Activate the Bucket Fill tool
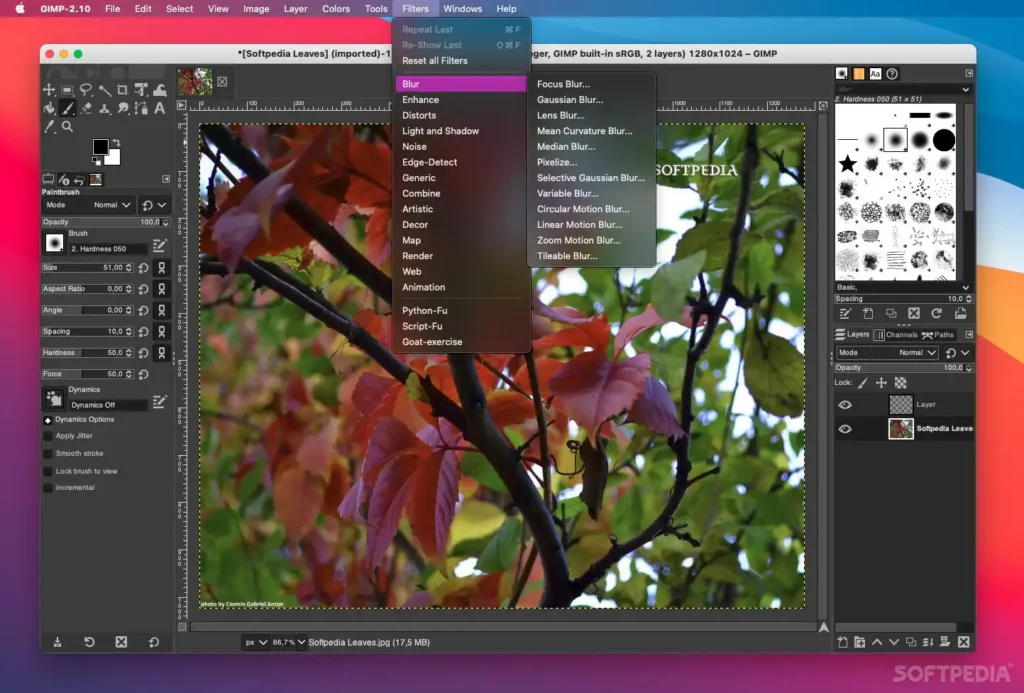 coord(49,108)
